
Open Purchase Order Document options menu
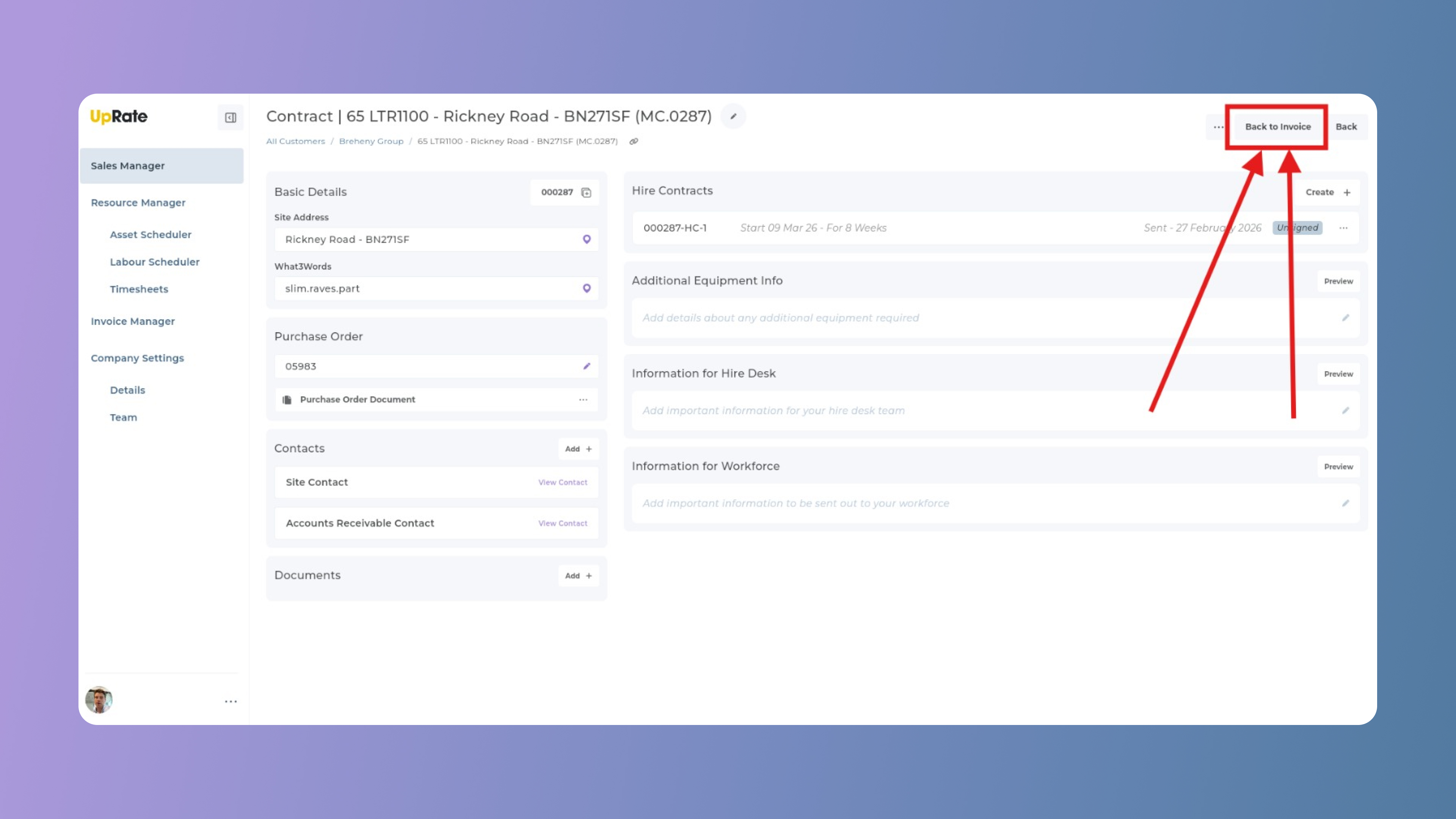583,400
